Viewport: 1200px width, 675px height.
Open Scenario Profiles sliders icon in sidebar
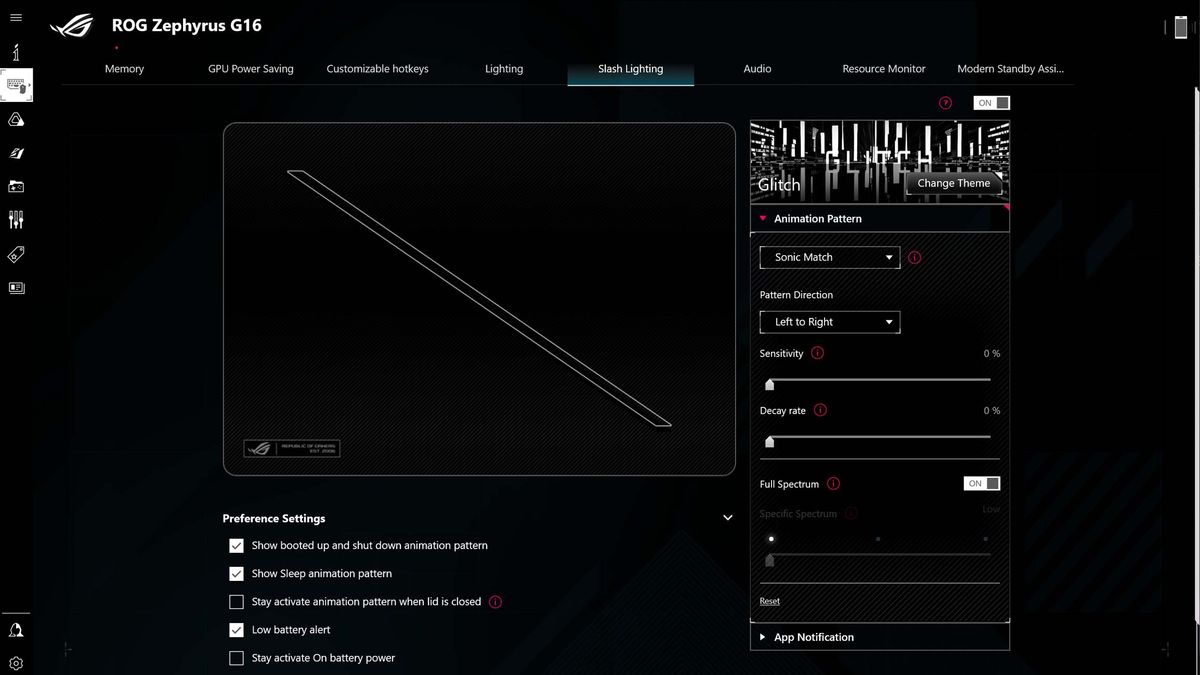(x=16, y=219)
